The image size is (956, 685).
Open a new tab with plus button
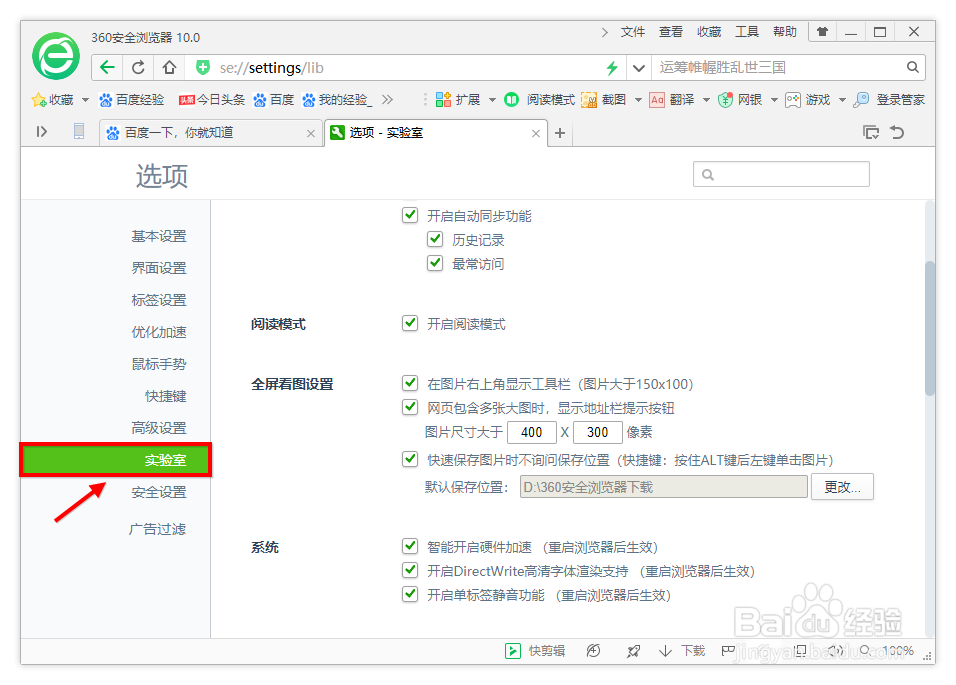click(x=560, y=133)
